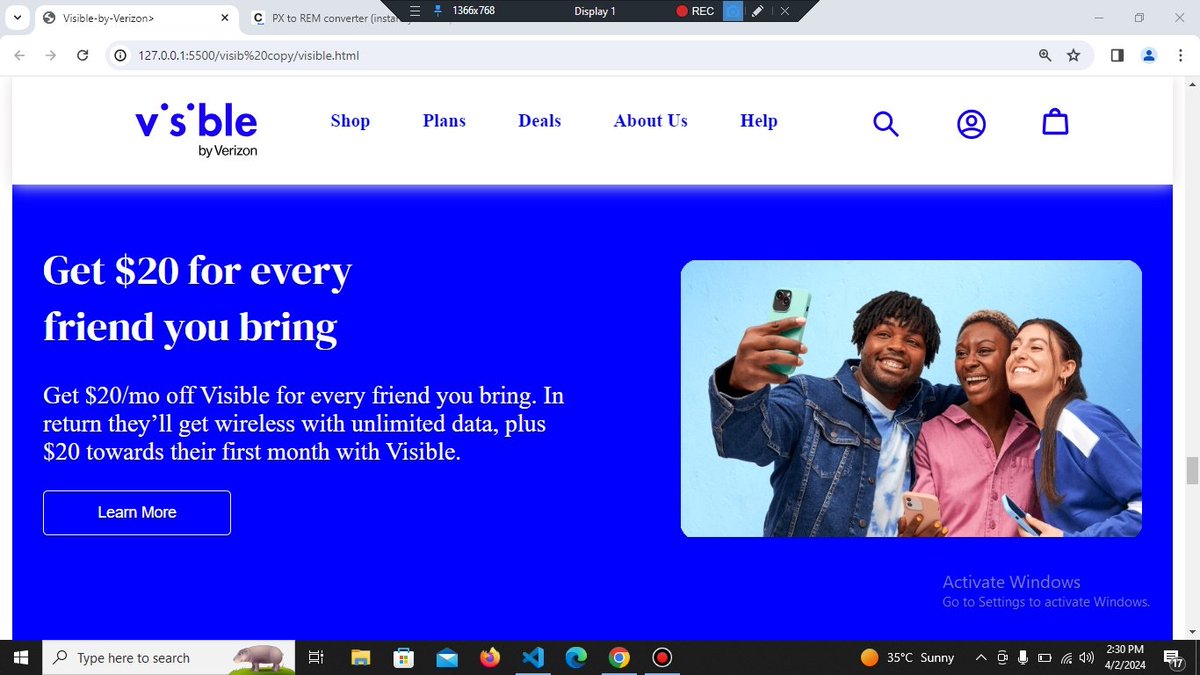Open Microsoft Edge from the taskbar
Screen dimensions: 1200x675
click(576, 657)
